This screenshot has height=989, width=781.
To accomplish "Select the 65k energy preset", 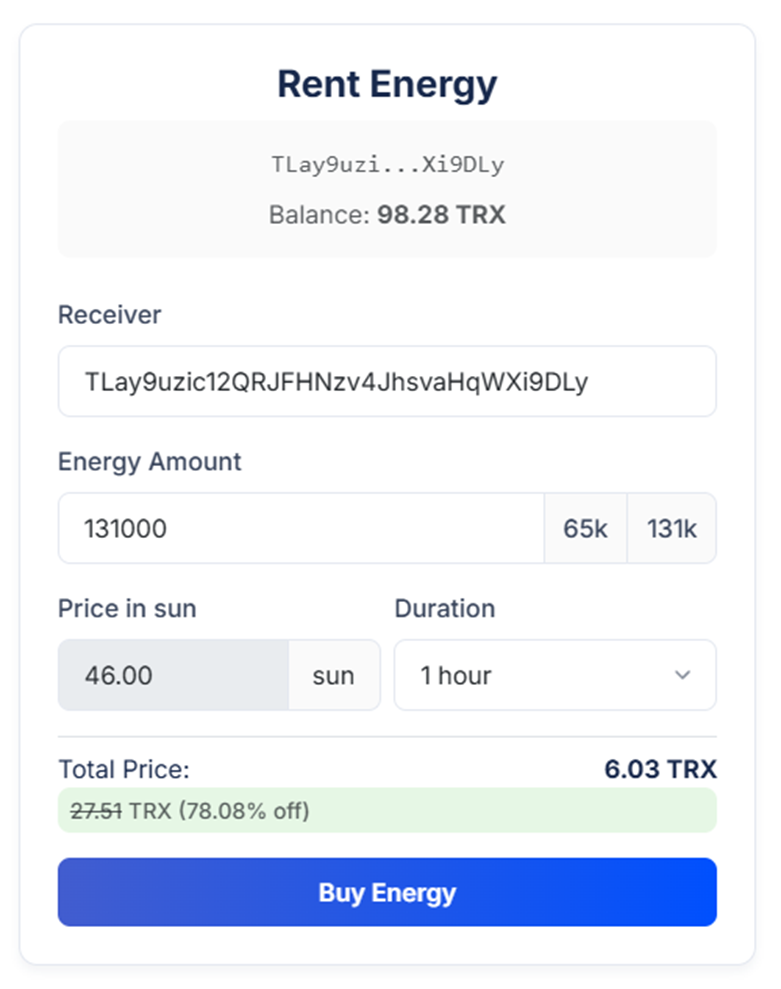I will pos(585,529).
